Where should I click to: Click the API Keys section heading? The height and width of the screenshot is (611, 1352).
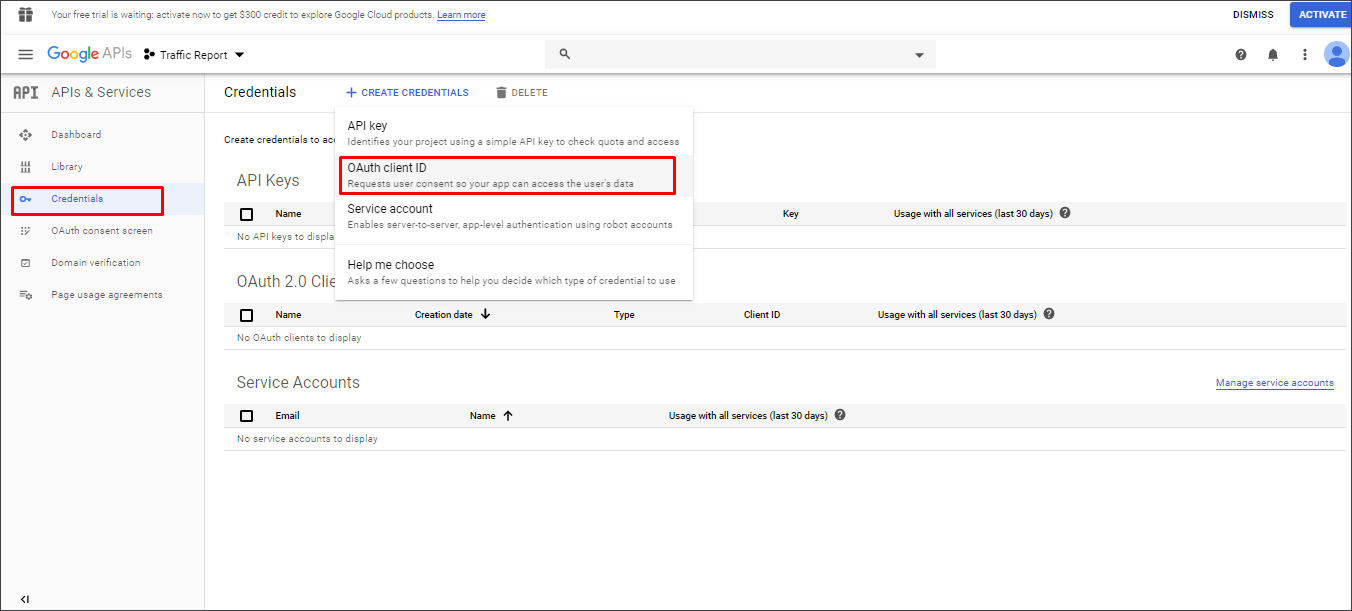tap(268, 181)
